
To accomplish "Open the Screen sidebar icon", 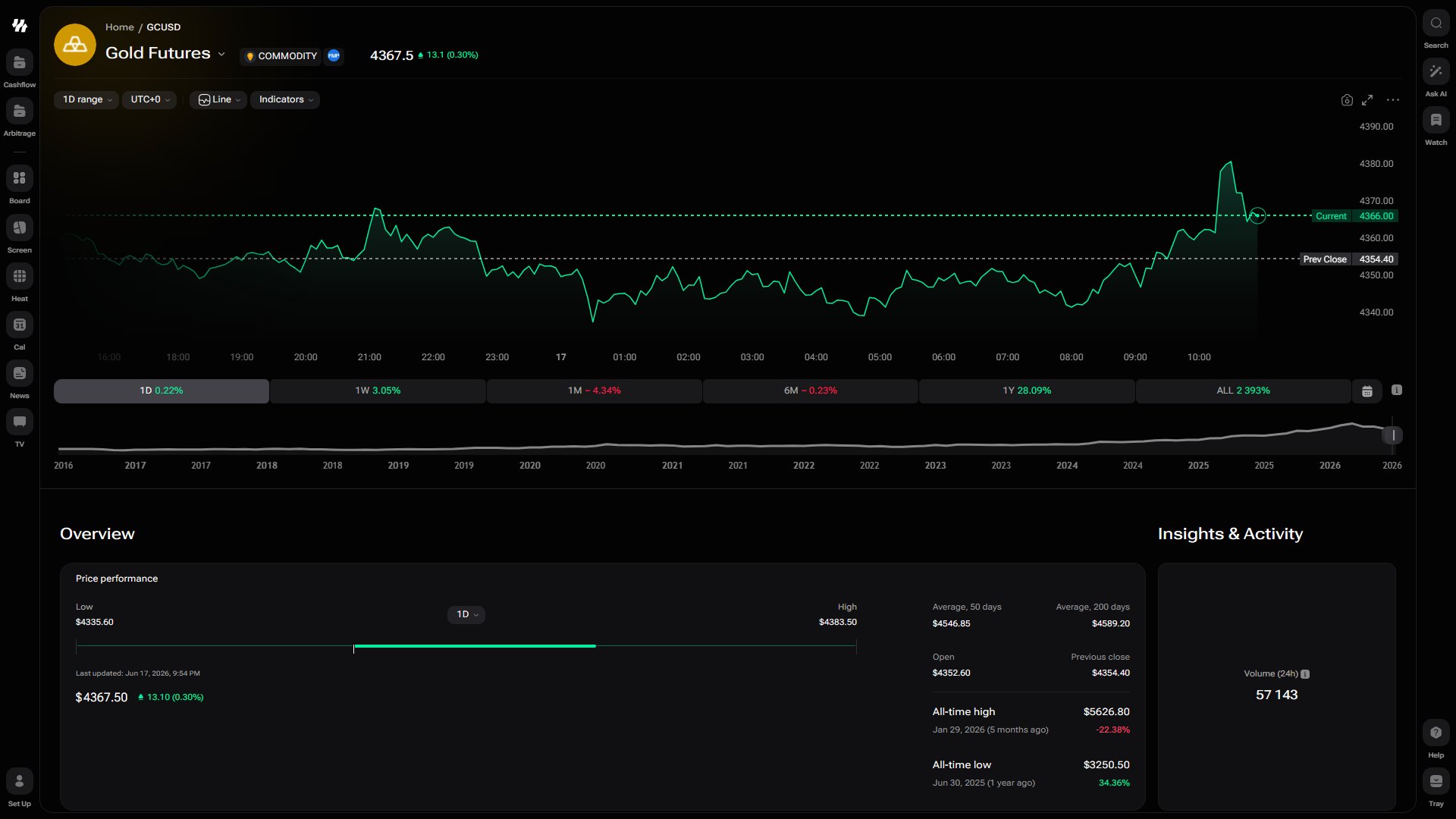I will (x=20, y=227).
